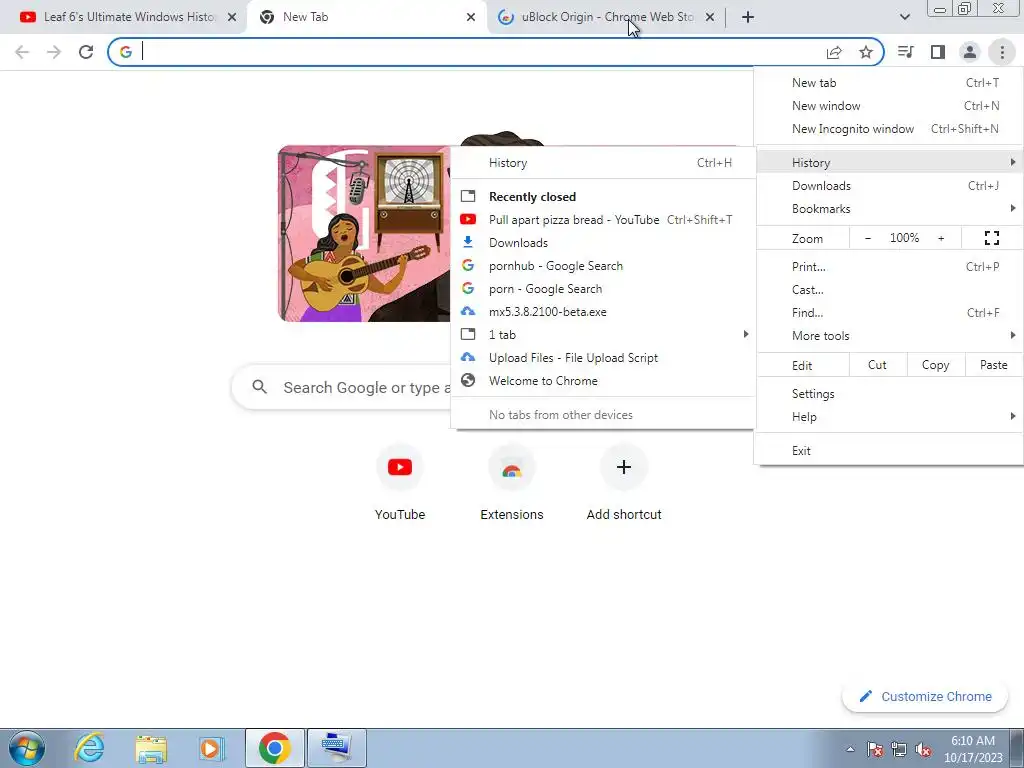Click into the address bar
The width and height of the screenshot is (1024, 768).
coord(483,52)
